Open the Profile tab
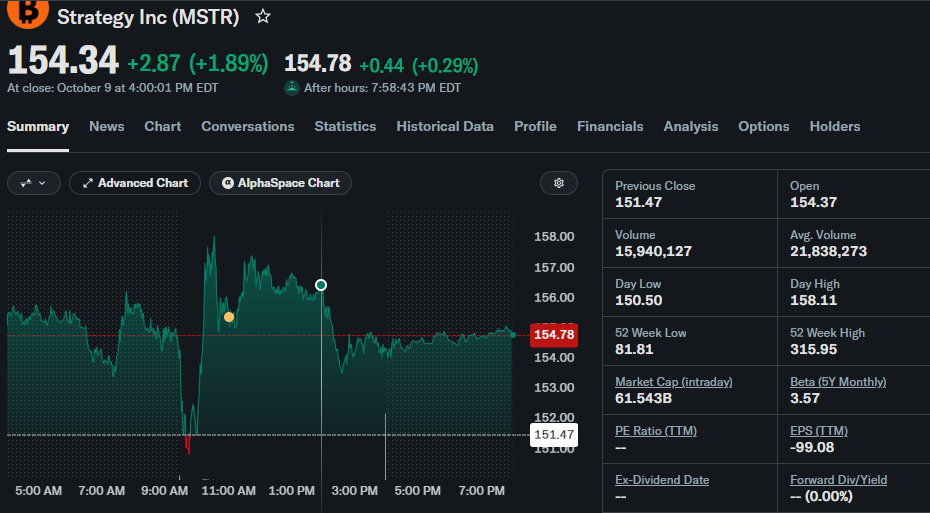930x513 pixels. point(536,126)
